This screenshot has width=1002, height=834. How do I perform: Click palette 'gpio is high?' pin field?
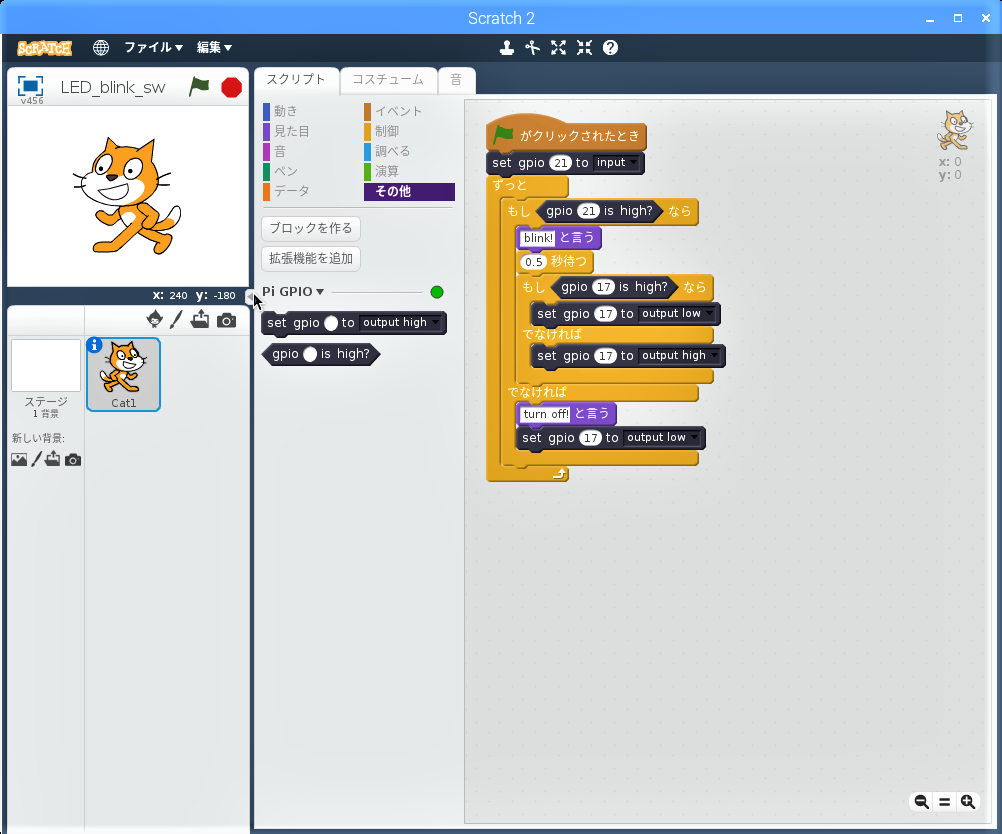(310, 354)
